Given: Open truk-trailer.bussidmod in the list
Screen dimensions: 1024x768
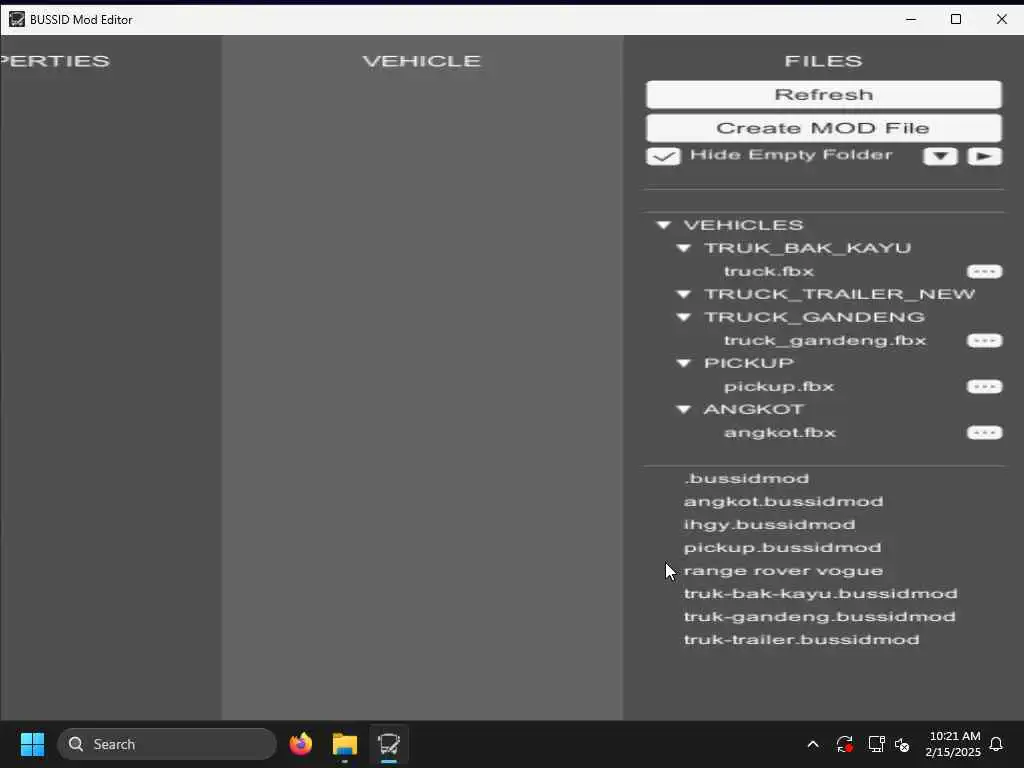Looking at the screenshot, I should click(801, 639).
